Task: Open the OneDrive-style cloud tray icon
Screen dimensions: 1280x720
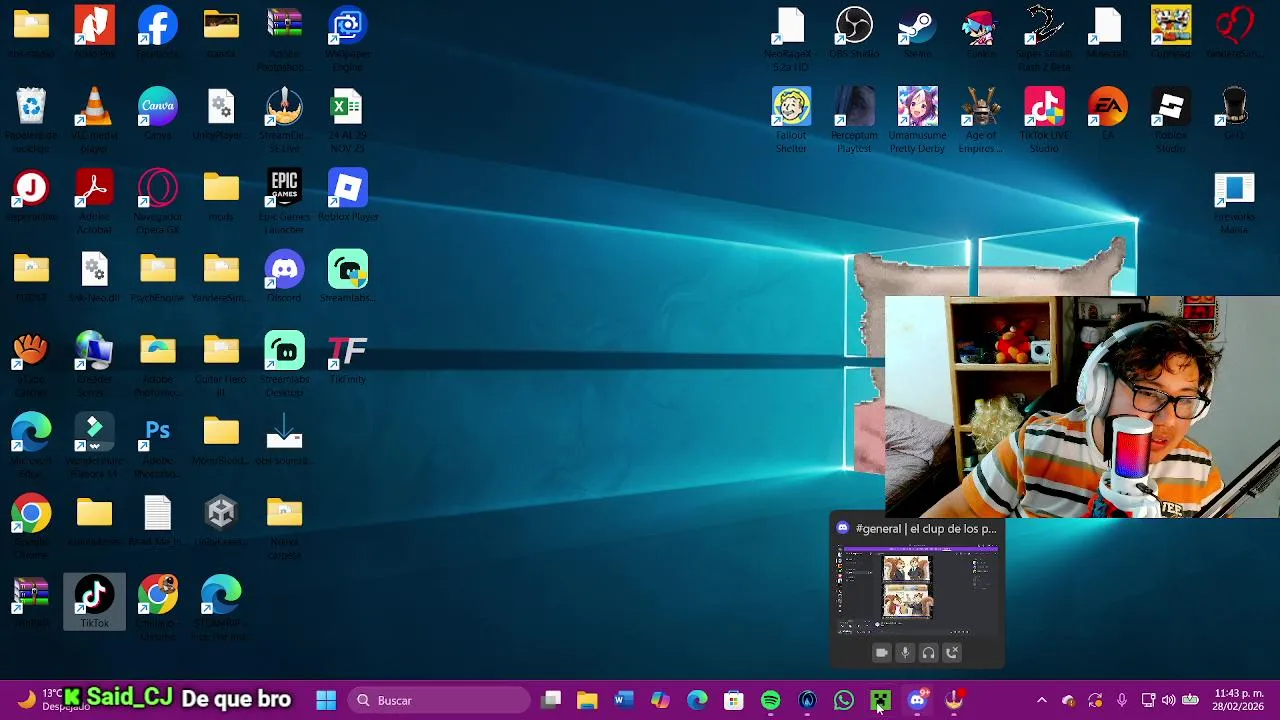Action: (1068, 700)
